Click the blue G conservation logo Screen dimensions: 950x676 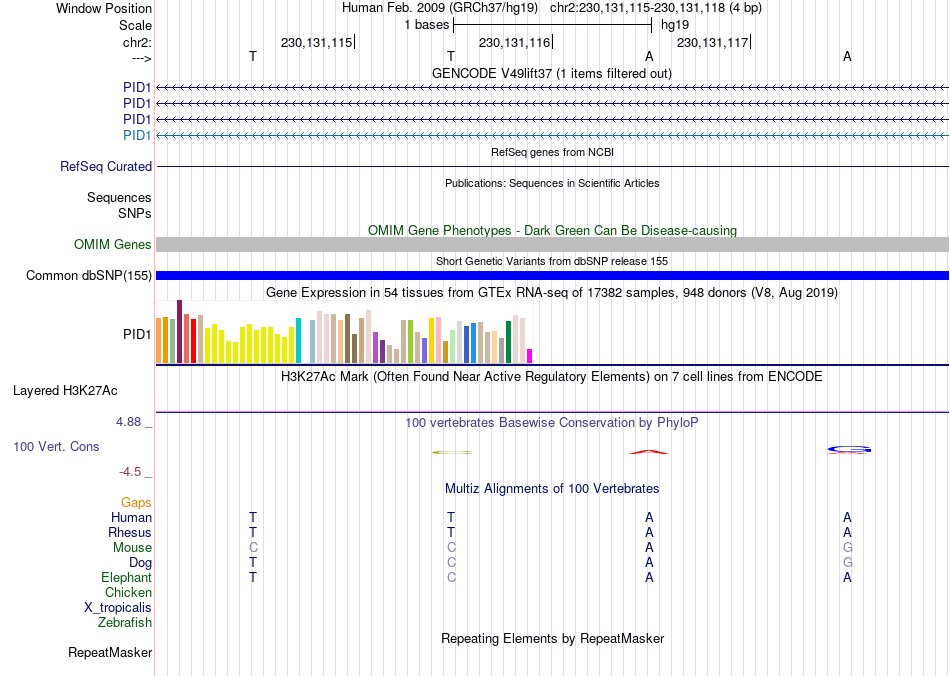pyautogui.click(x=849, y=449)
